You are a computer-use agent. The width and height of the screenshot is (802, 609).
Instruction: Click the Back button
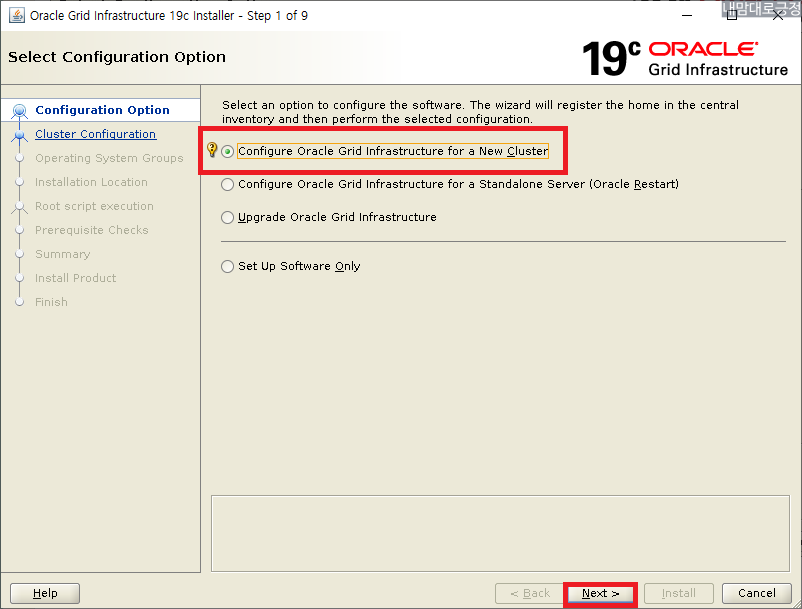pos(530,593)
